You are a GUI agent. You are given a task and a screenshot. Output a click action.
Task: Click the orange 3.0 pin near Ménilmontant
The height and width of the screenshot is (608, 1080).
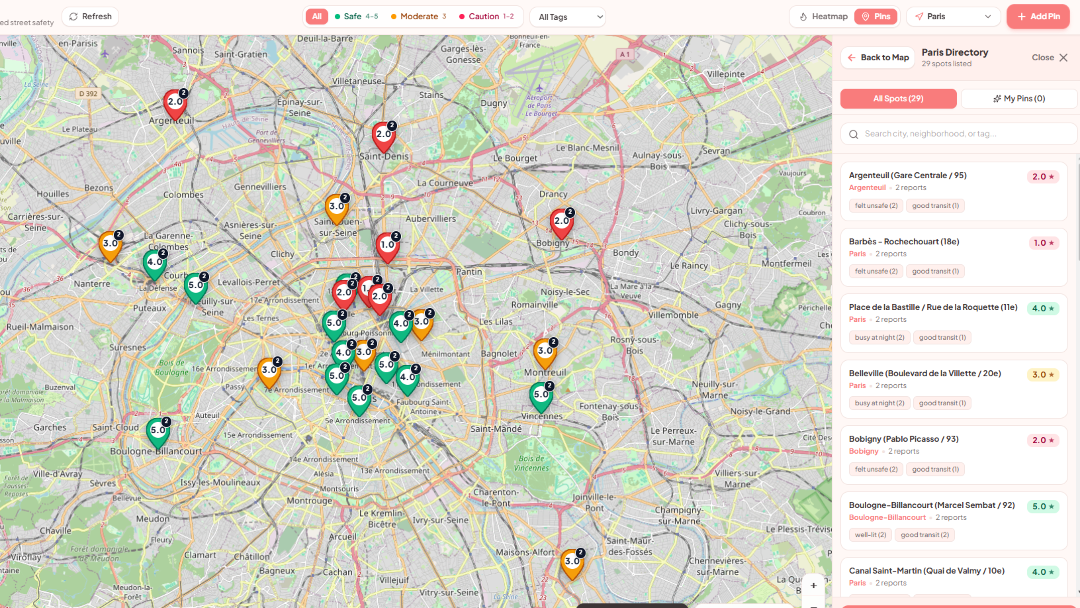click(x=422, y=324)
